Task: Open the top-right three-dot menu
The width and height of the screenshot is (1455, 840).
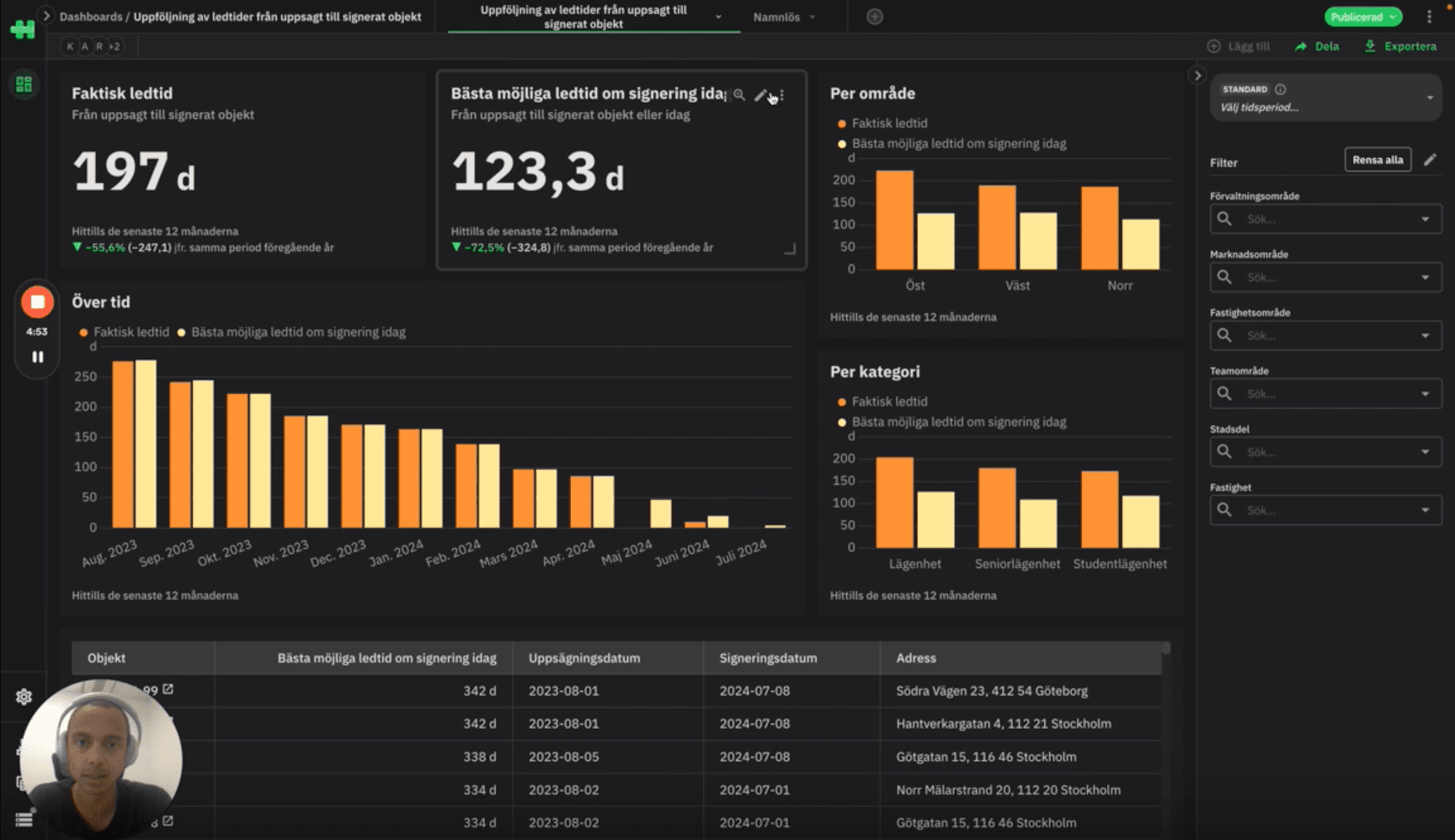Action: [1429, 17]
